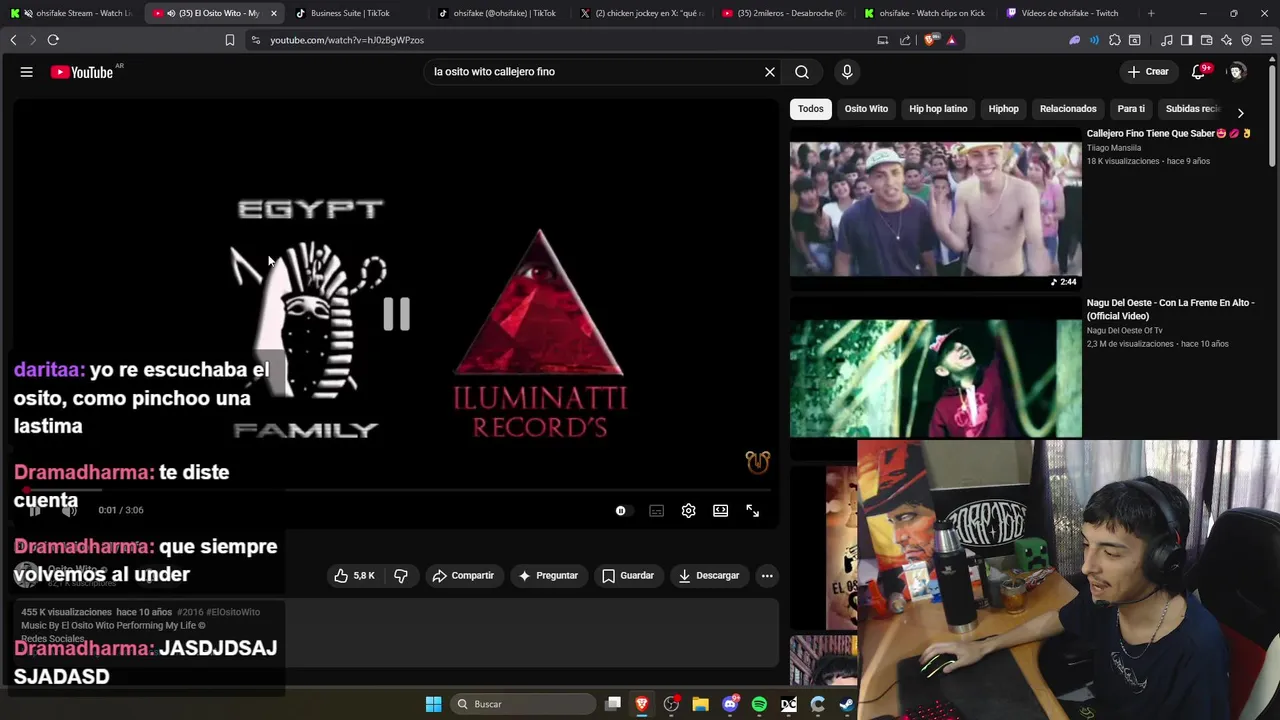1280x720 pixels.
Task: Open Spotify from the taskbar
Action: point(759,704)
